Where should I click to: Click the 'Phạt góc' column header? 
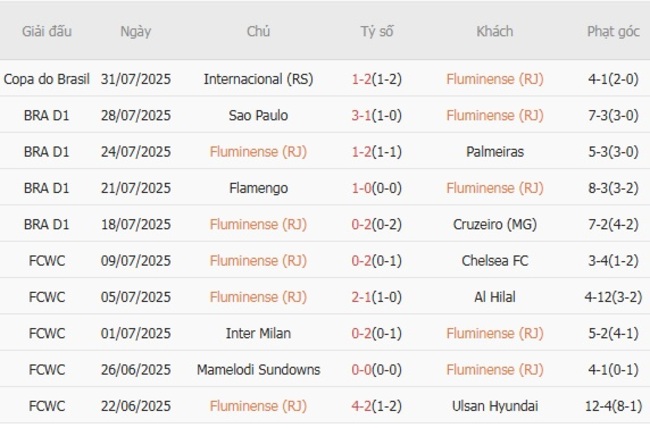pyautogui.click(x=613, y=31)
